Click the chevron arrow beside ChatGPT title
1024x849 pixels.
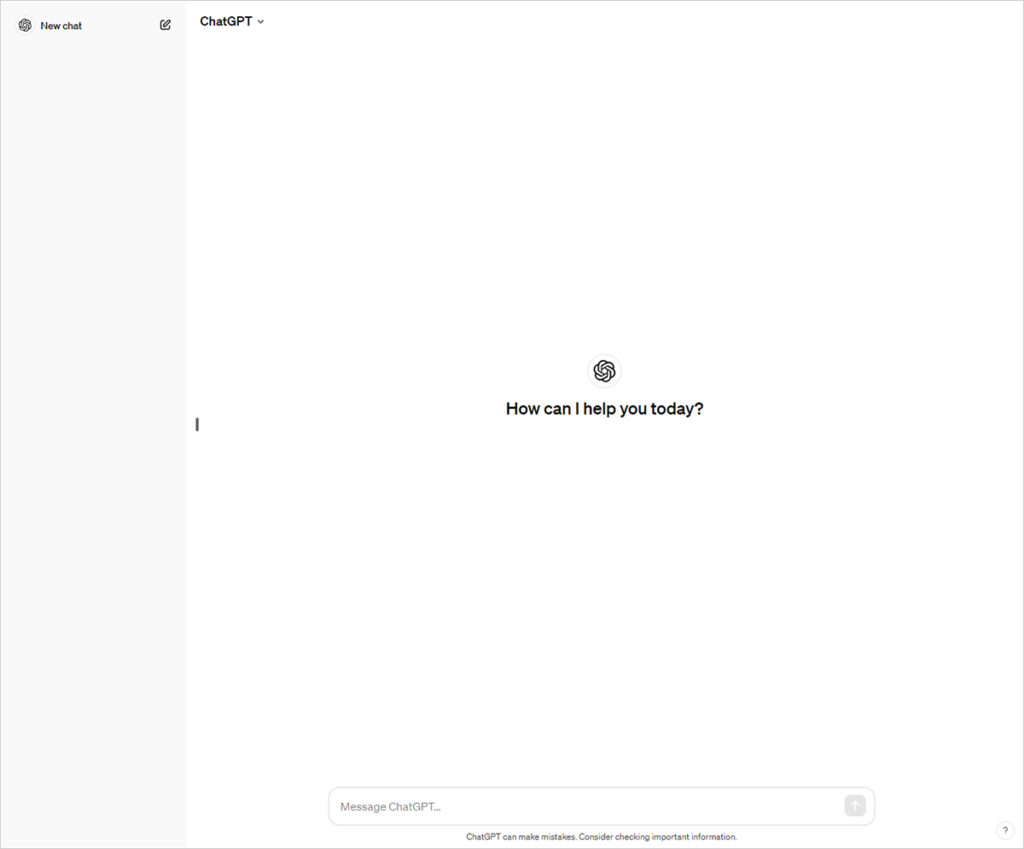click(x=261, y=21)
